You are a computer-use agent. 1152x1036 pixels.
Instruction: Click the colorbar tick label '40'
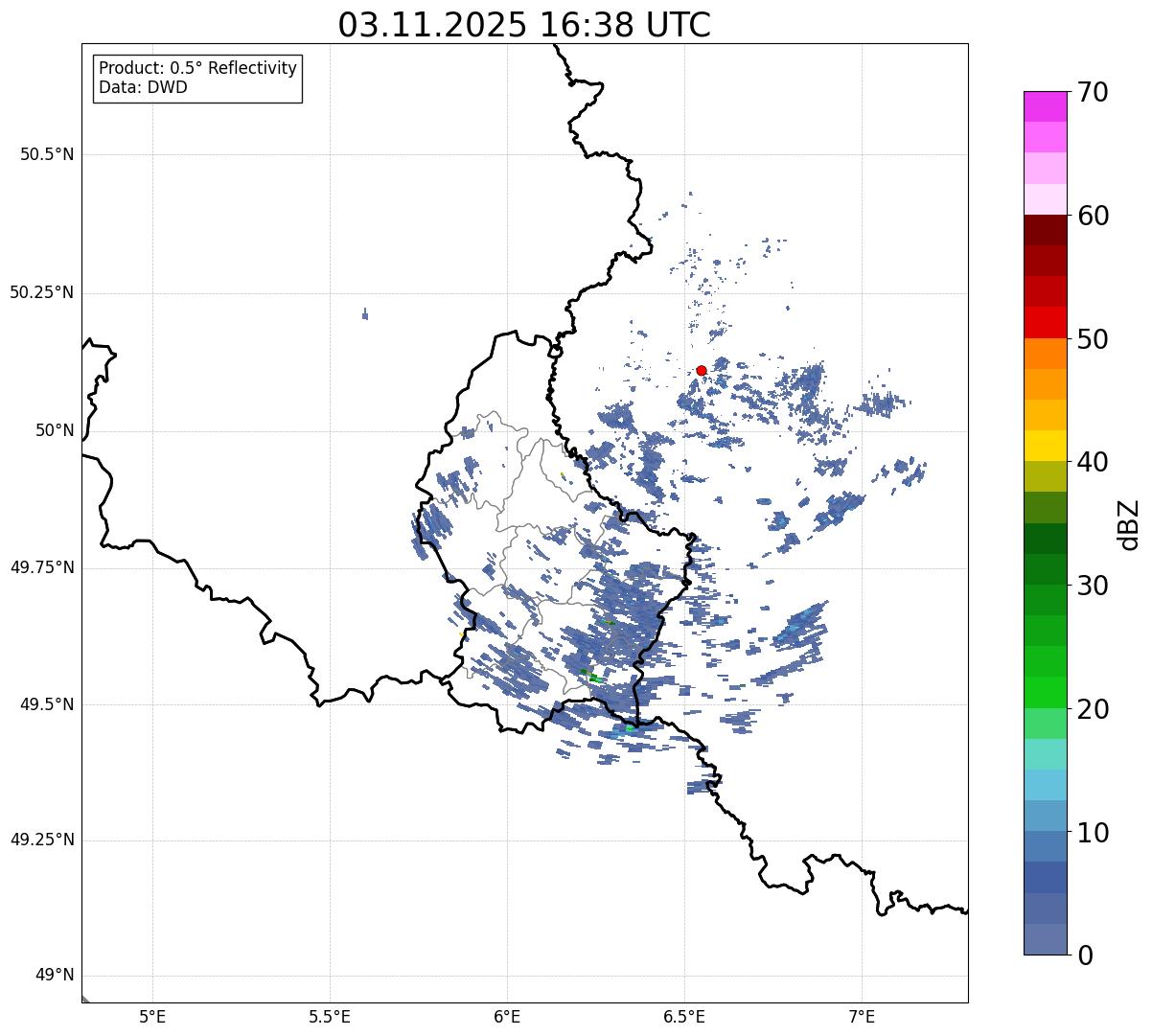click(x=1093, y=462)
